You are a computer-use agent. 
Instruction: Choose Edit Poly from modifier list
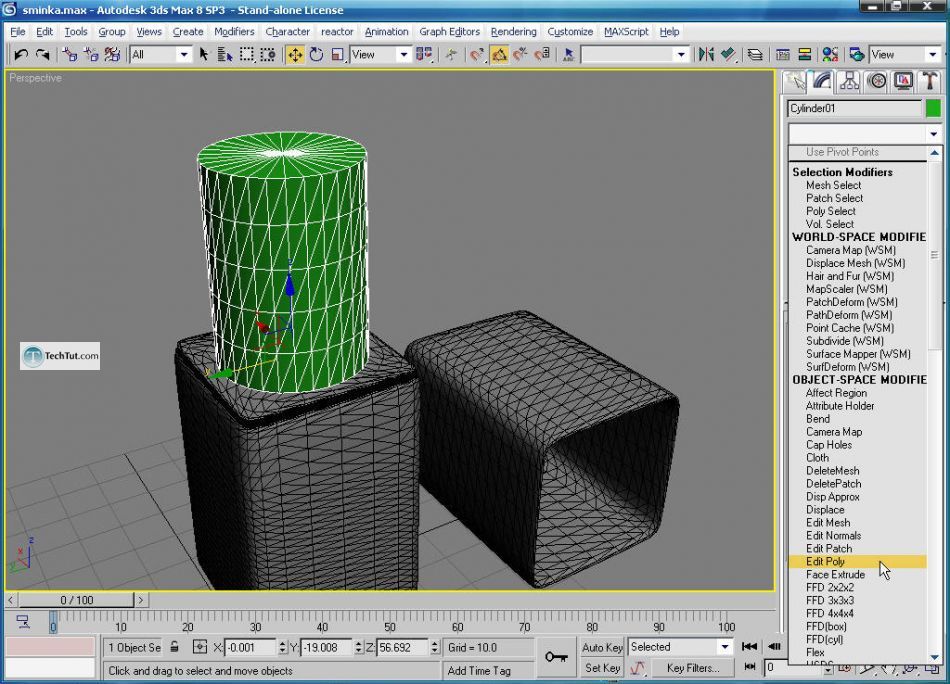click(x=826, y=562)
